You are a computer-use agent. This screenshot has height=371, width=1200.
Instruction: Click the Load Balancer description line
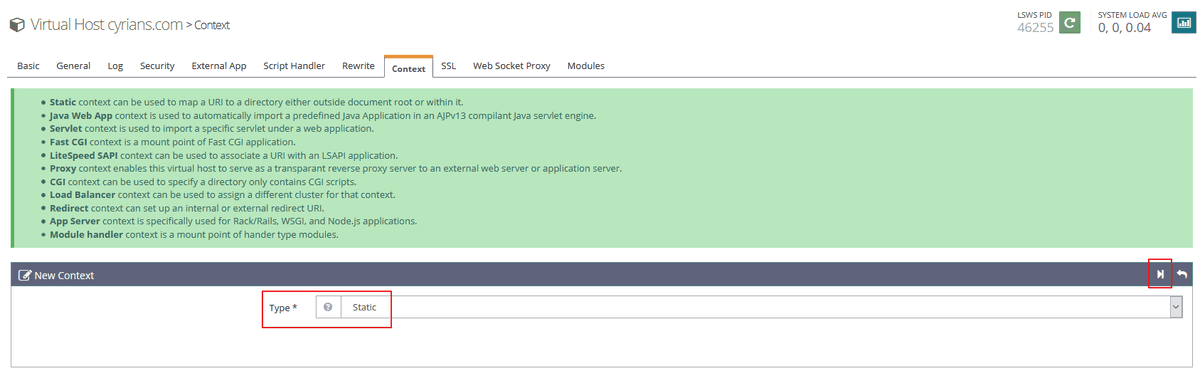pyautogui.click(x=222, y=195)
